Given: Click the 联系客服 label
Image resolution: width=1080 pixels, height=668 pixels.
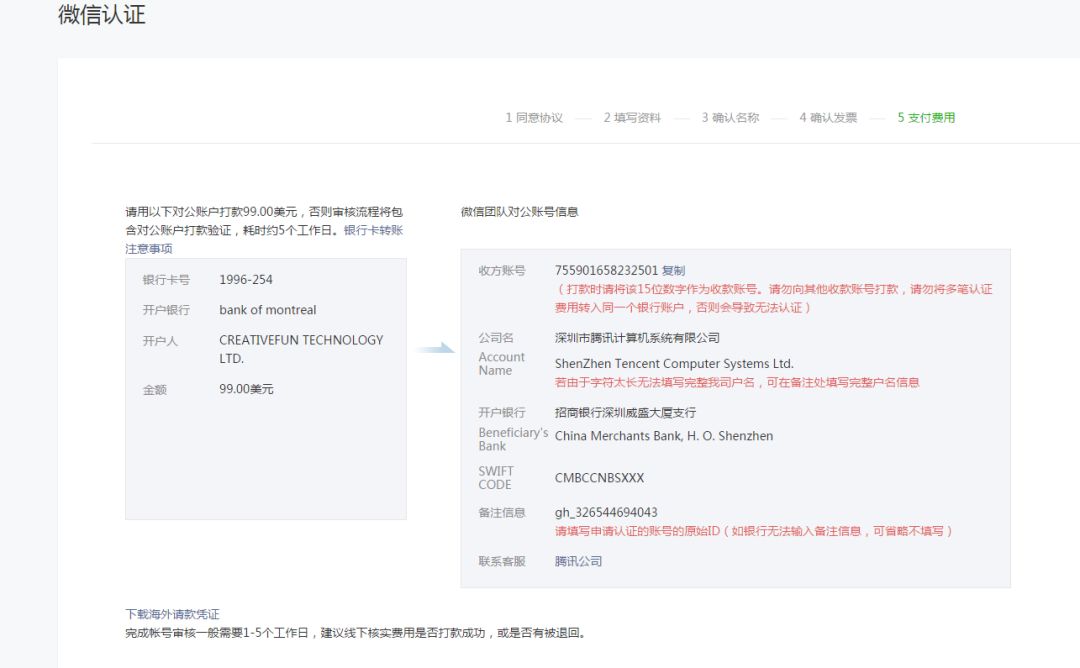Looking at the screenshot, I should point(501,561).
